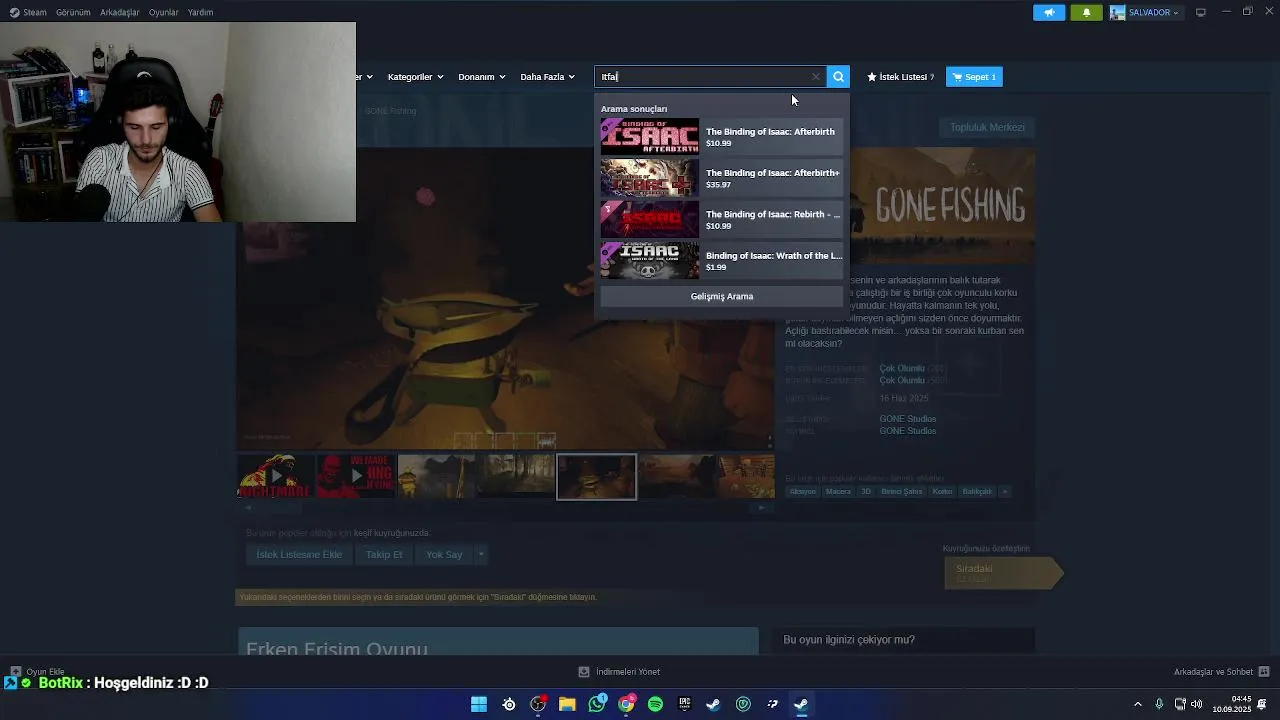The image size is (1280, 720).
Task: Open GONE Studios developer link
Action: click(908, 419)
